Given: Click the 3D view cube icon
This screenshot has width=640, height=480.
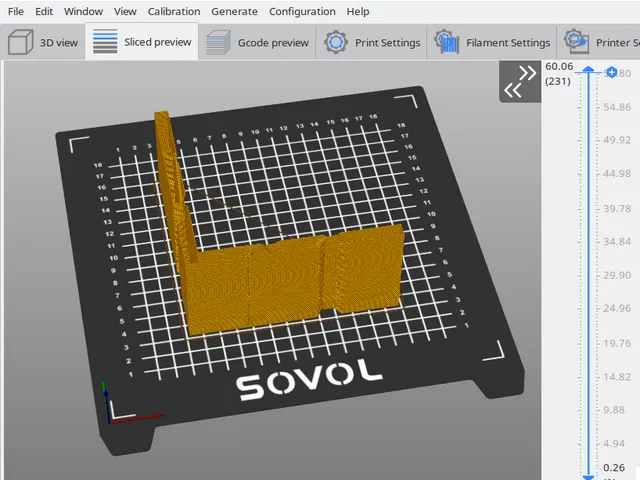Looking at the screenshot, I should tap(20, 42).
